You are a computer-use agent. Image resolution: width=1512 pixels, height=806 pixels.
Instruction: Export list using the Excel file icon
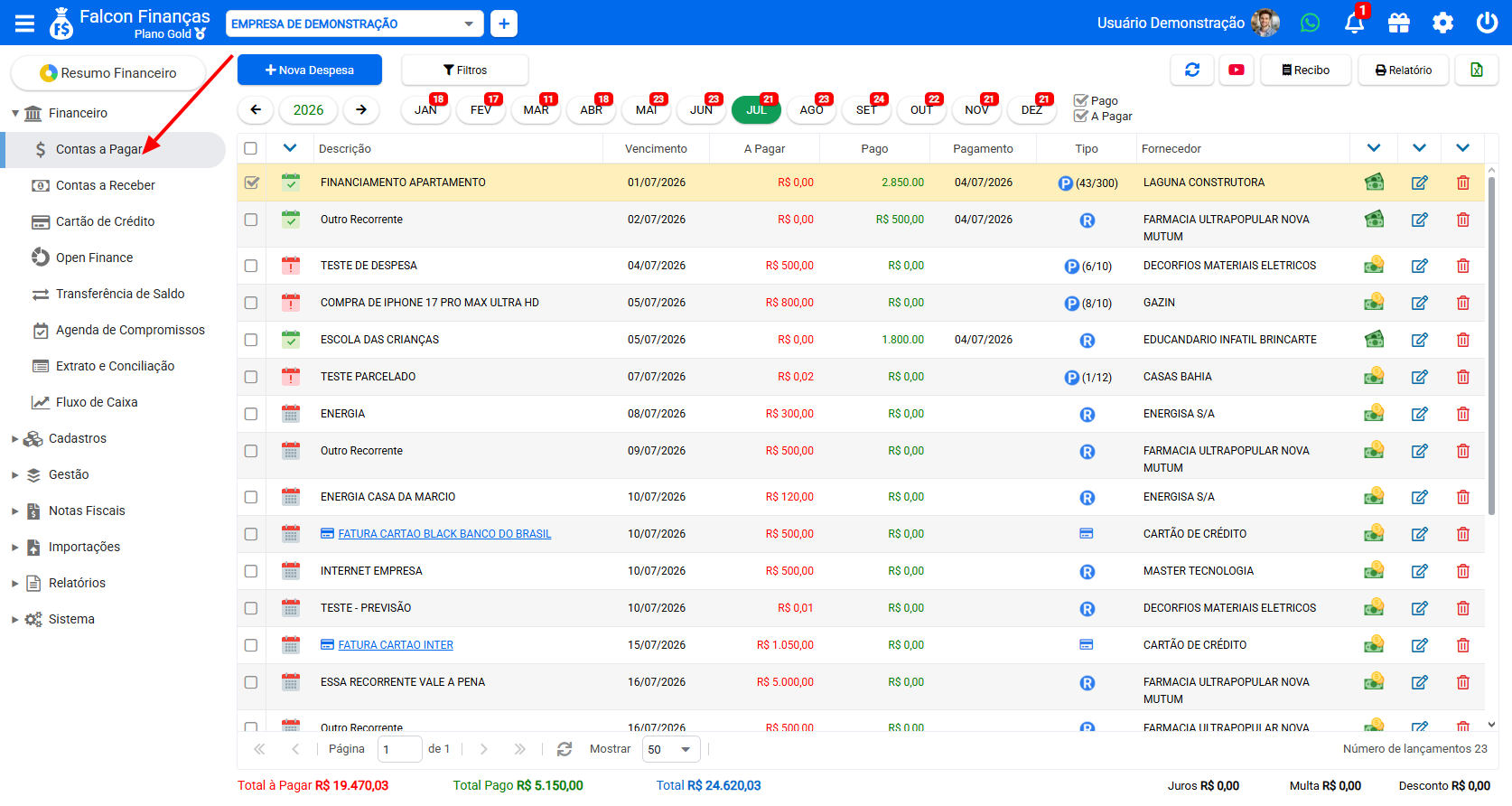[x=1477, y=70]
